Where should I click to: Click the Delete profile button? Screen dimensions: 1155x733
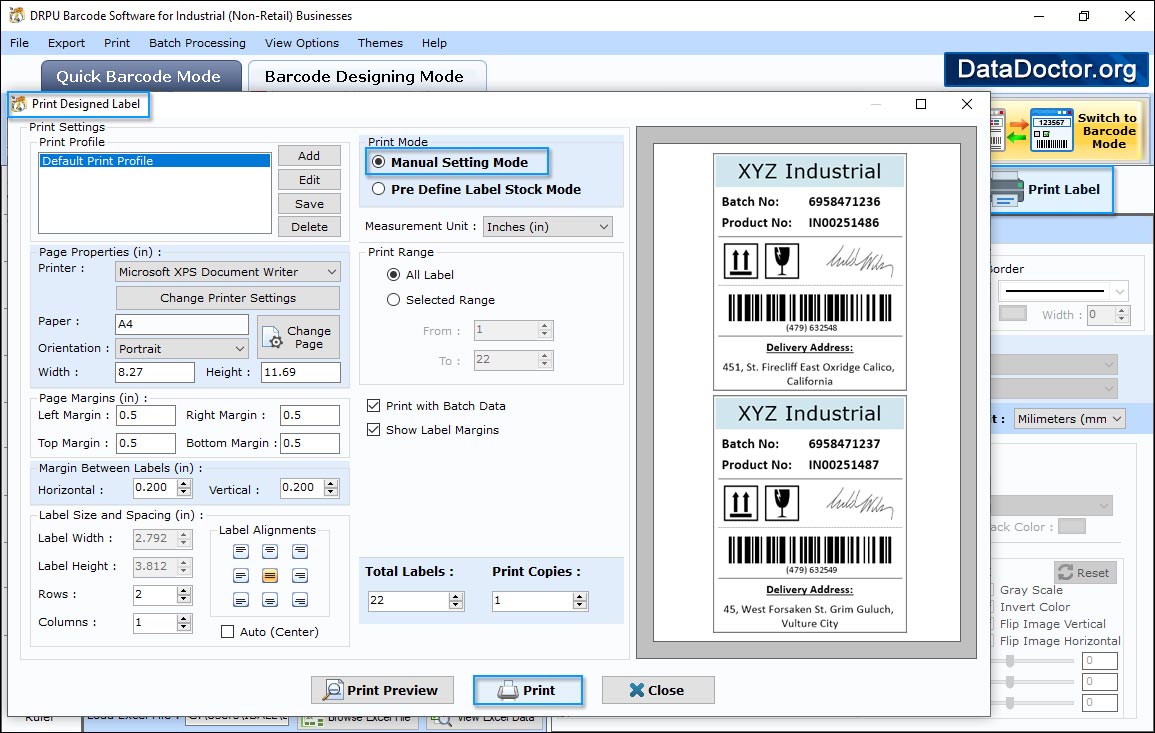309,227
